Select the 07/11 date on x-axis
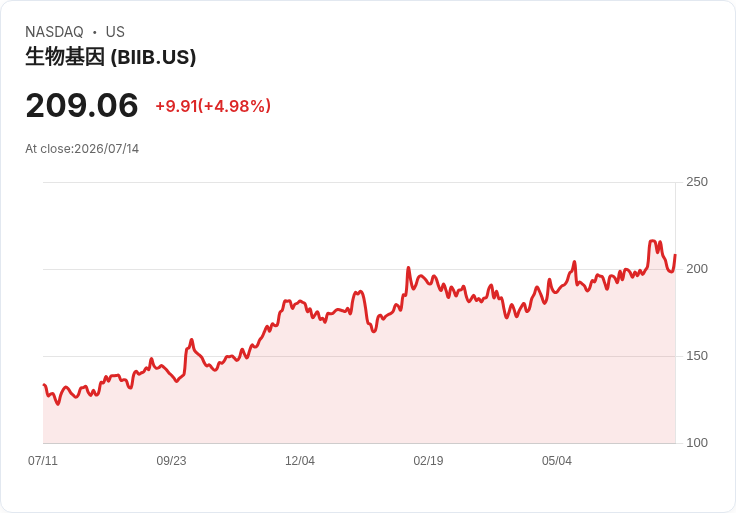This screenshot has width=736, height=513. coord(43,461)
